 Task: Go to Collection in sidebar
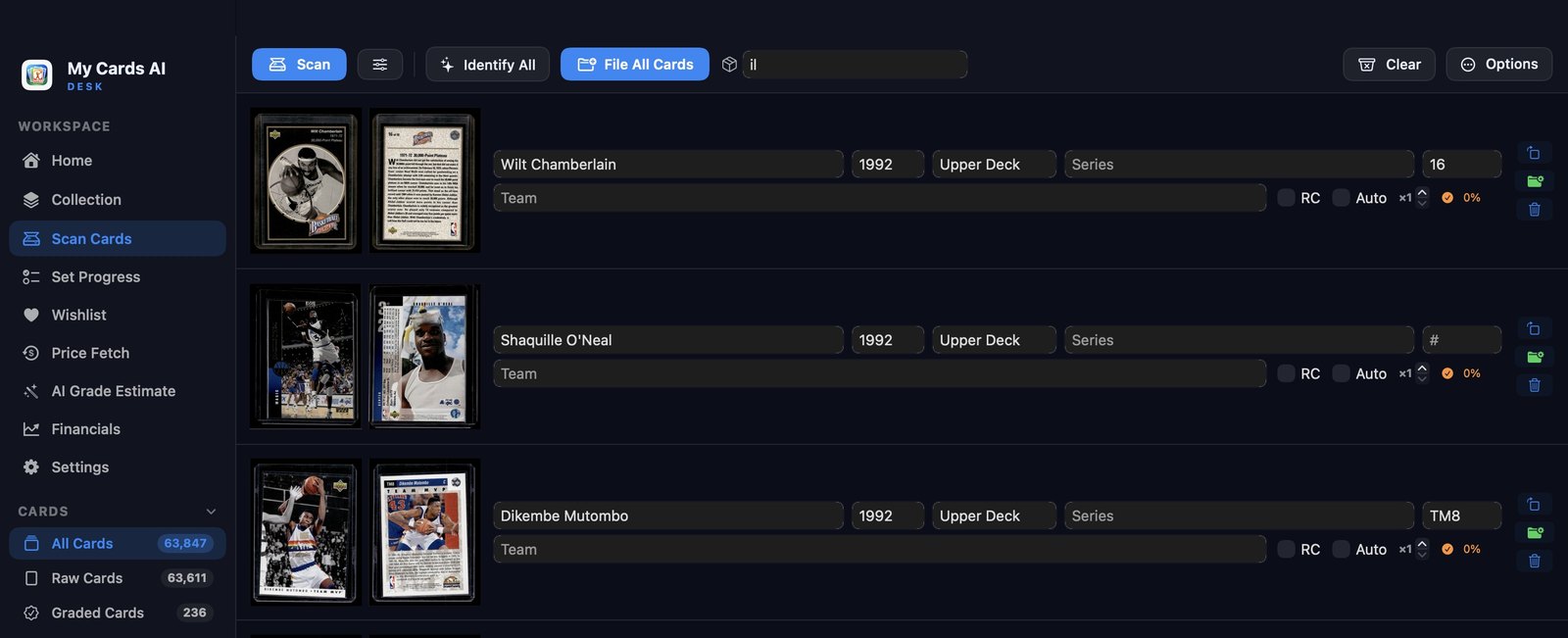point(118,200)
